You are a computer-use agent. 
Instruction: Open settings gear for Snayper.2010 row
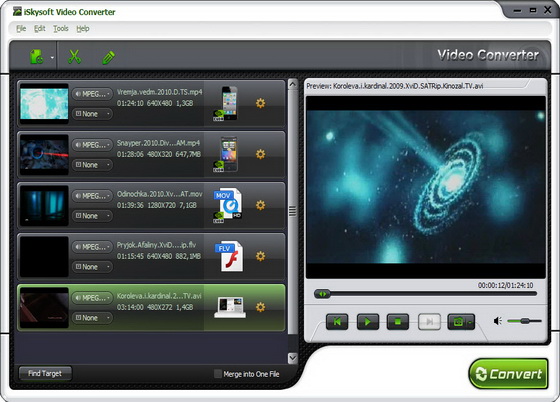260,154
